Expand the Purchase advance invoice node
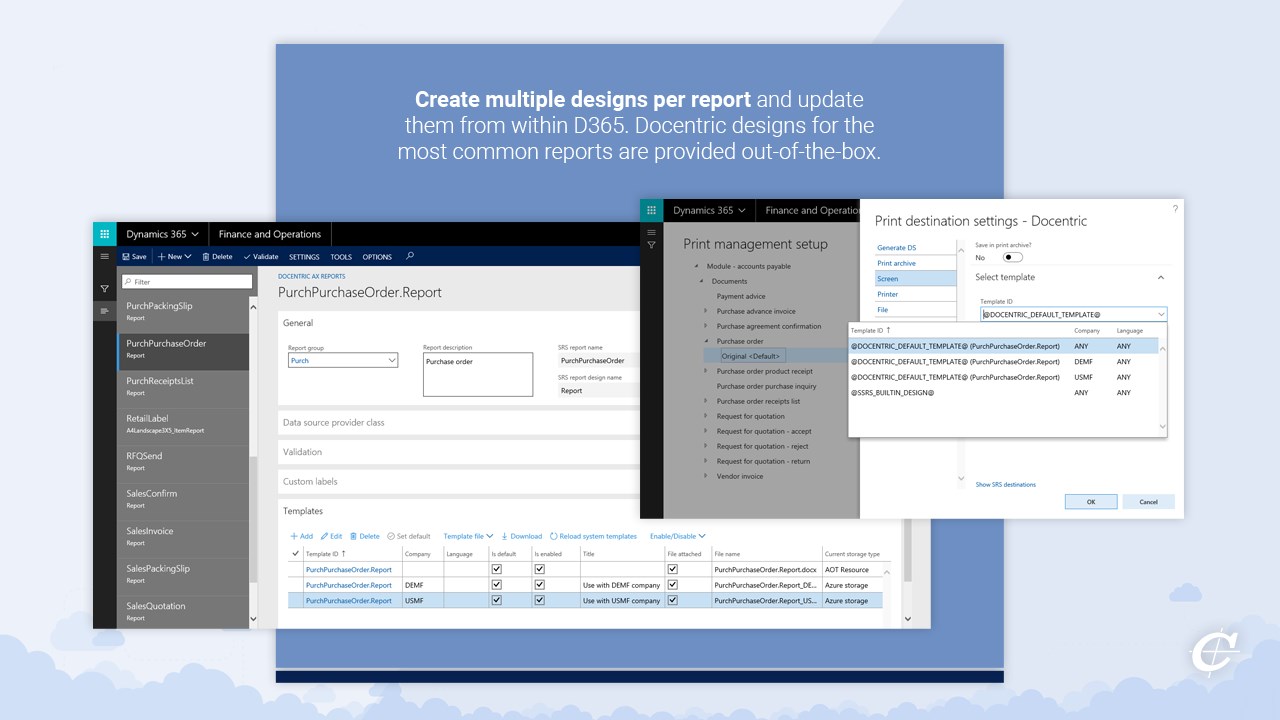The height and width of the screenshot is (720, 1280). 706,311
